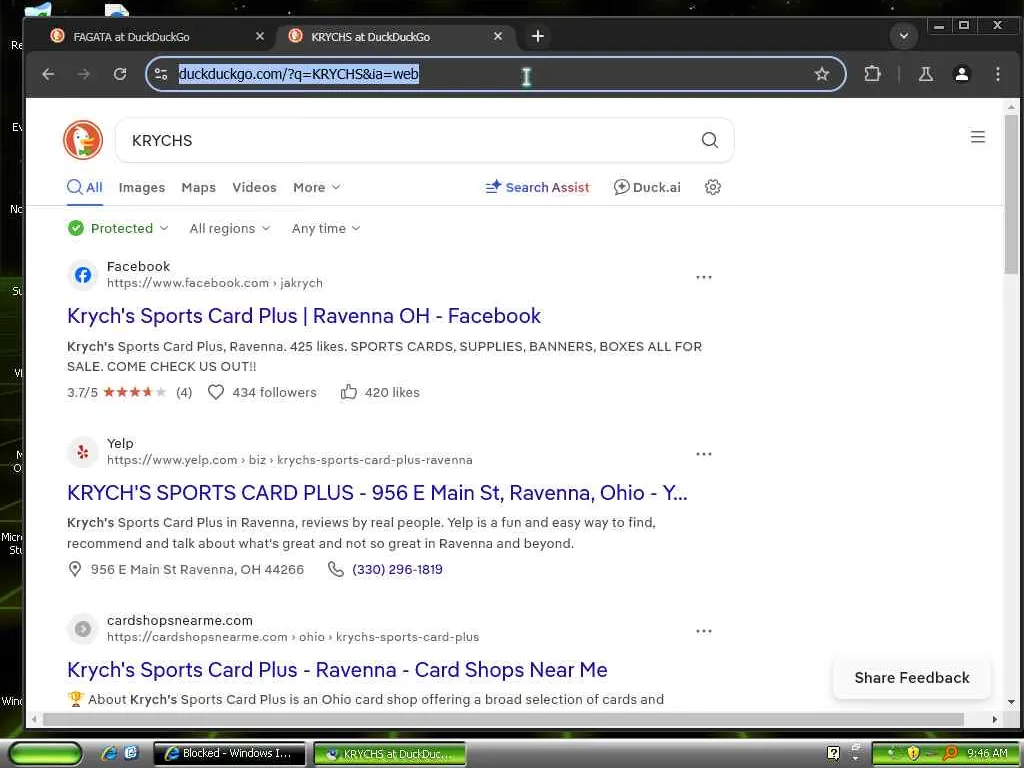The width and height of the screenshot is (1024, 768).
Task: Switch to Maps results
Action: point(199,187)
